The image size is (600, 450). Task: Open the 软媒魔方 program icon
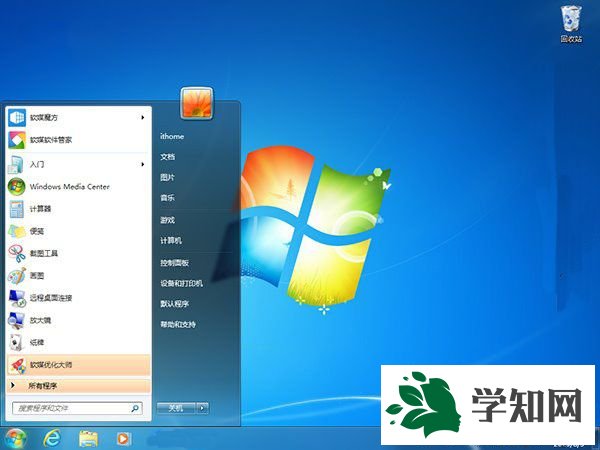[x=17, y=117]
